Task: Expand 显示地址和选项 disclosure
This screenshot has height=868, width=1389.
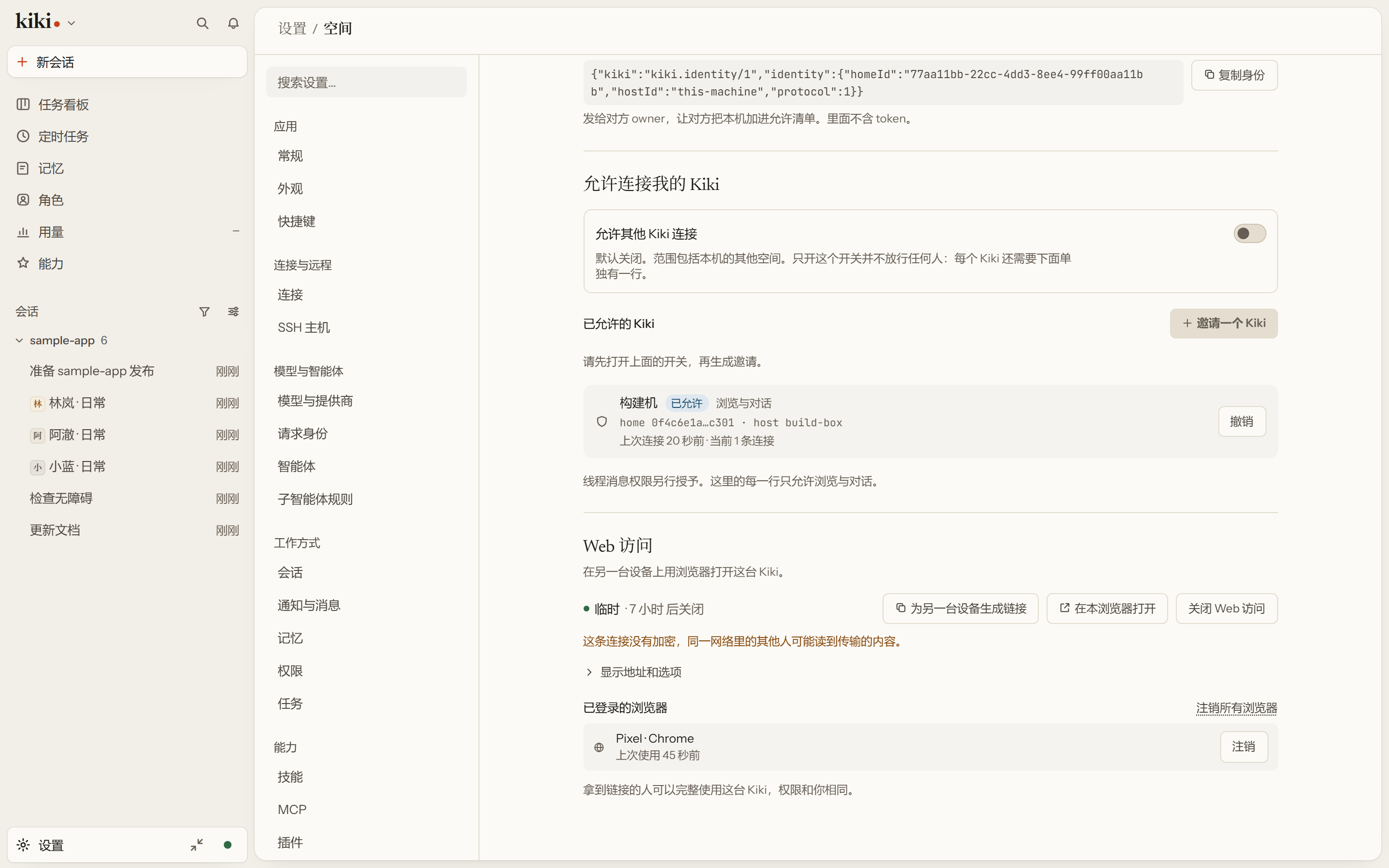Action: 632,672
